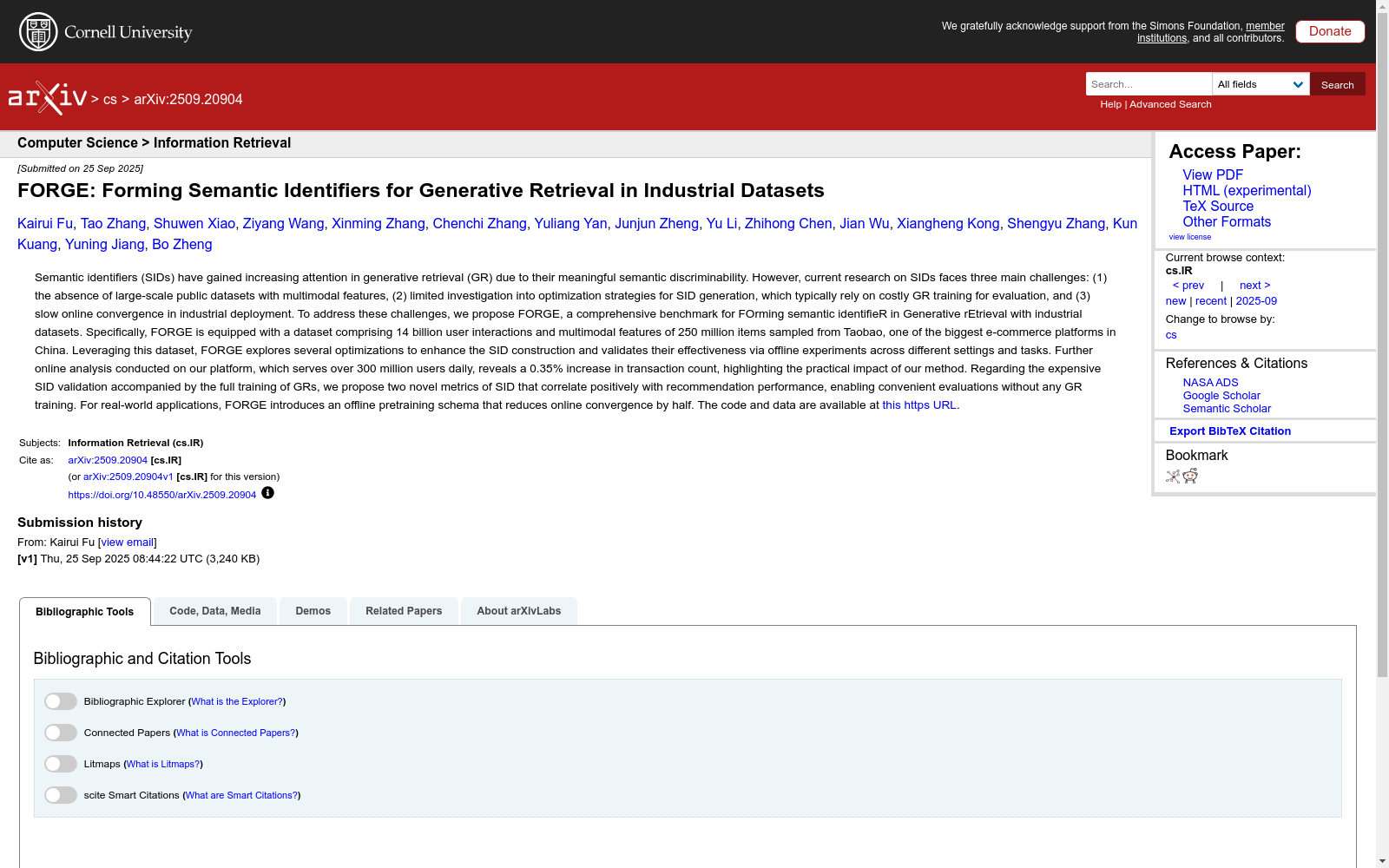Open the arXiv:2509.20904v1 version link
1389x868 pixels.
click(x=128, y=477)
